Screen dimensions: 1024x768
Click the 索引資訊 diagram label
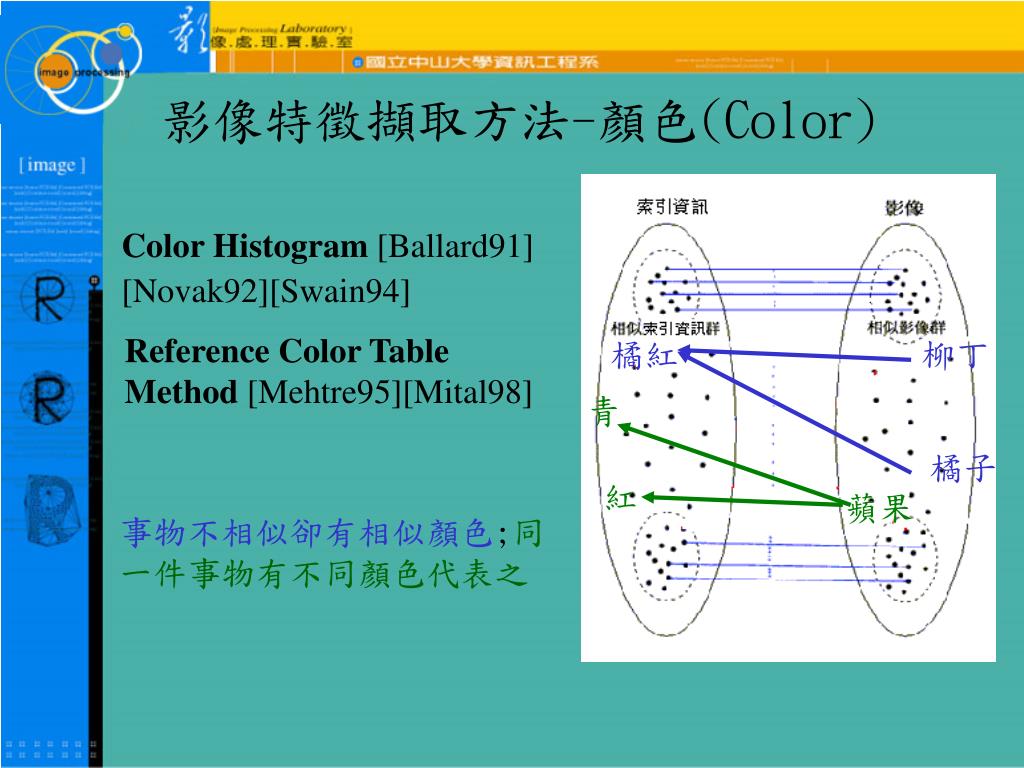pos(672,207)
